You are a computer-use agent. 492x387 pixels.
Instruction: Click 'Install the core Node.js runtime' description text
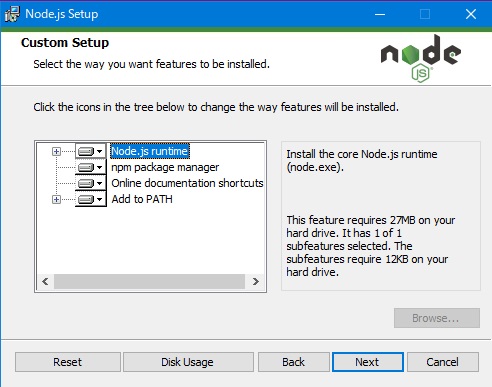click(362, 160)
